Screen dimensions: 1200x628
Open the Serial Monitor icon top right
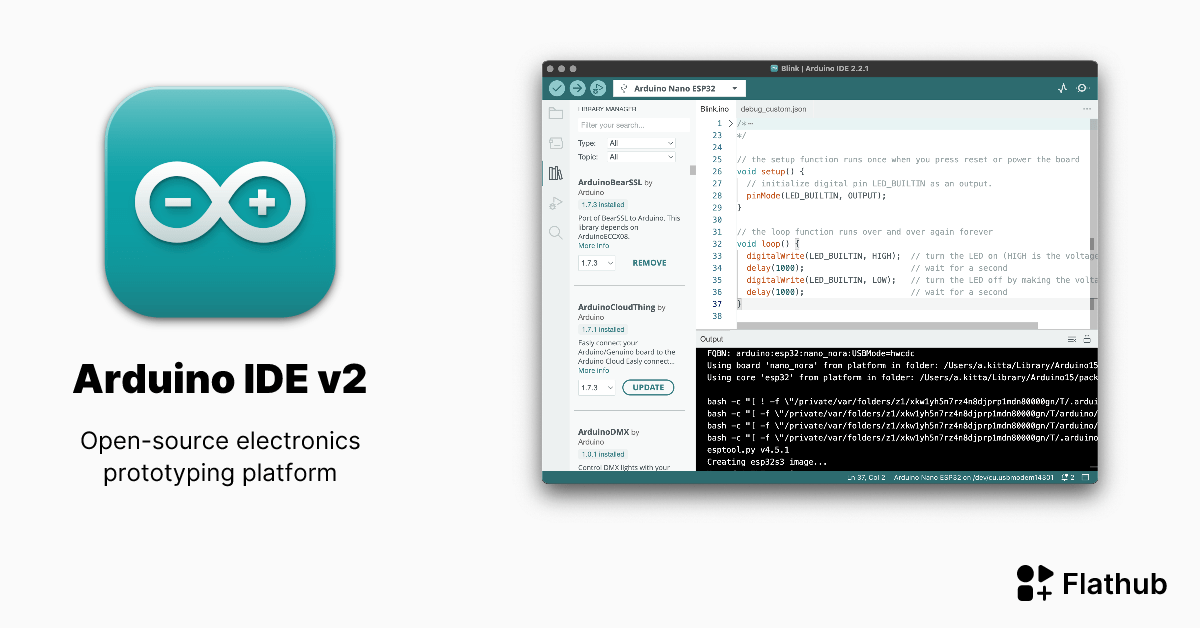pos(1081,88)
